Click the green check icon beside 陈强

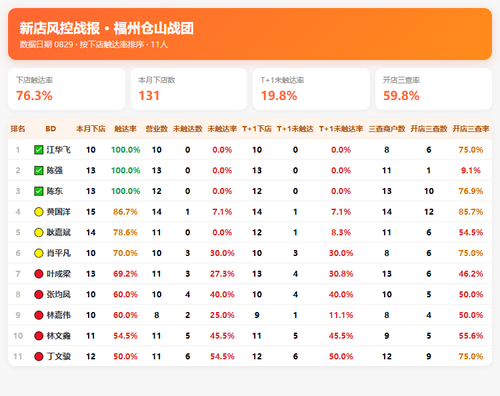(x=39, y=170)
